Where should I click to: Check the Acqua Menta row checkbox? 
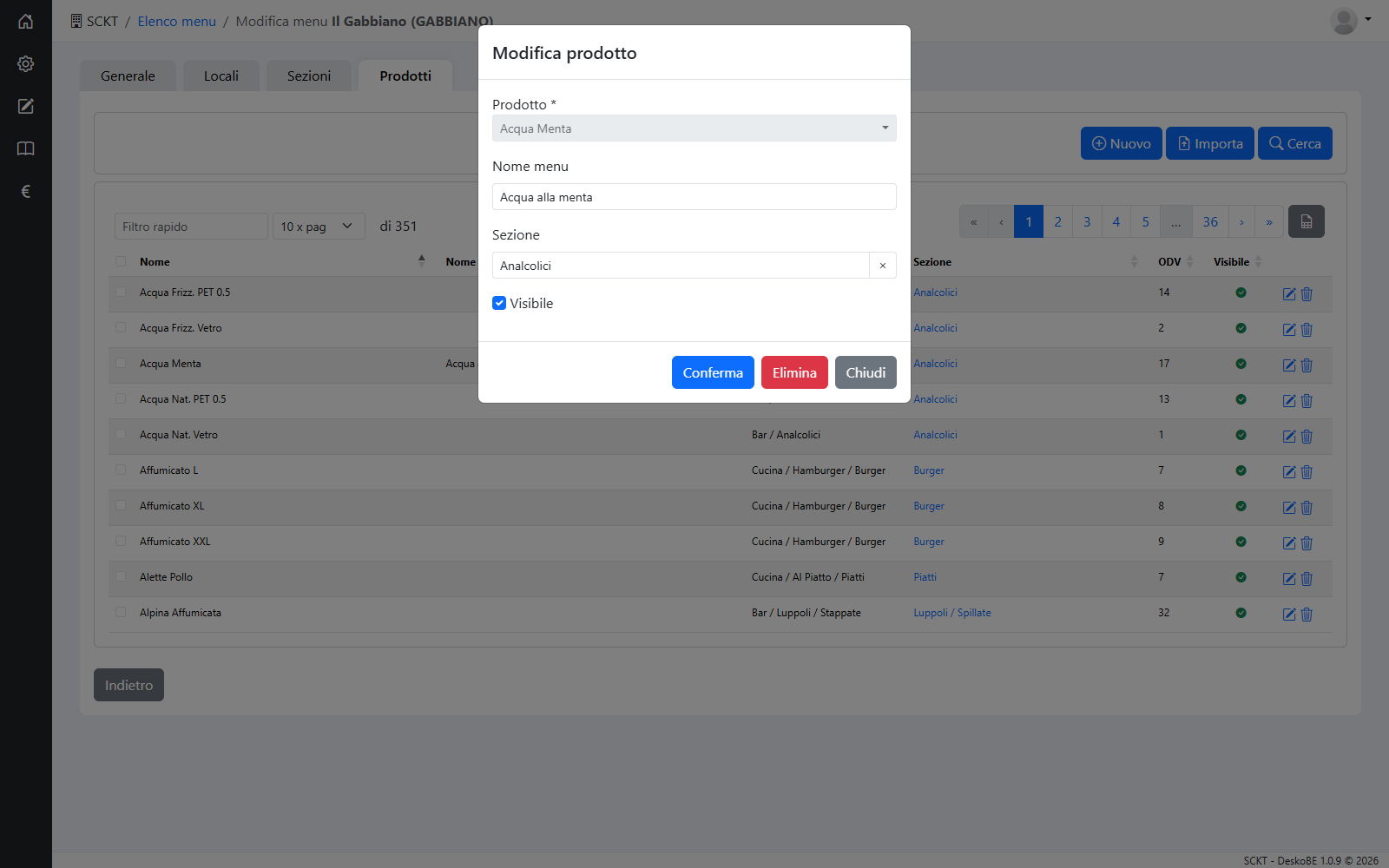pyautogui.click(x=121, y=364)
